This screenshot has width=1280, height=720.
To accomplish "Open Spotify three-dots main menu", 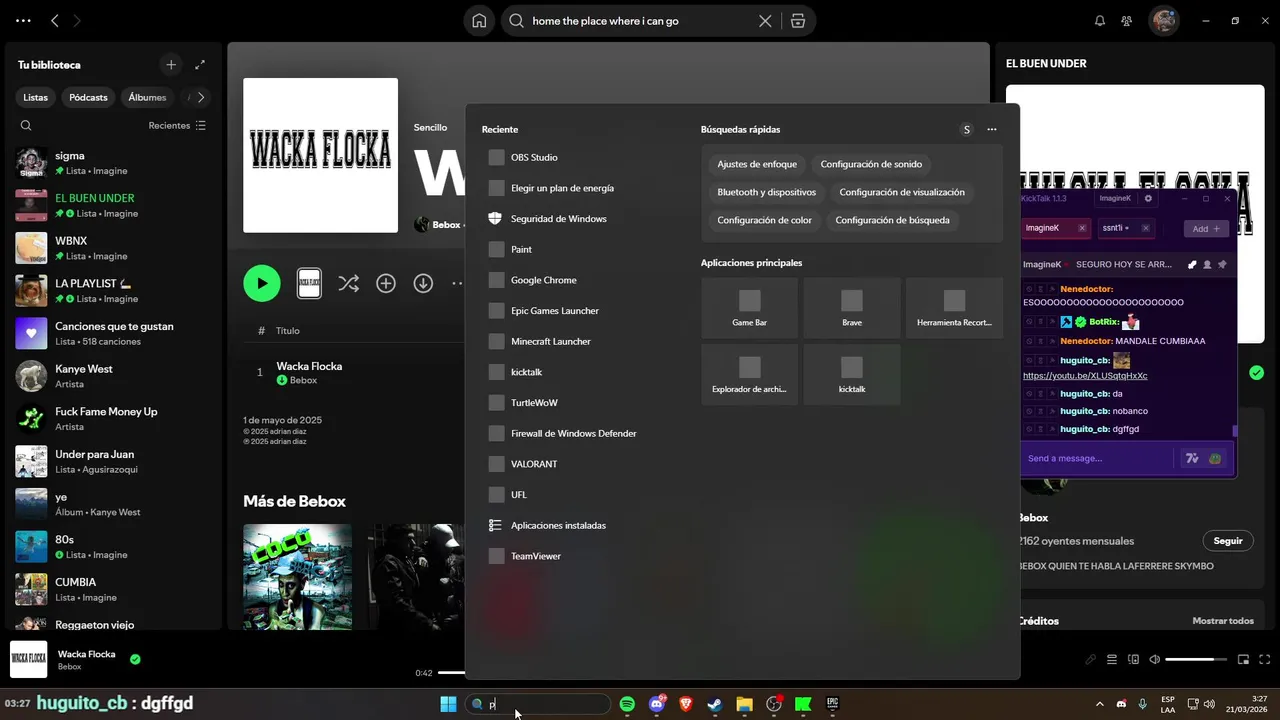I will click(23, 20).
